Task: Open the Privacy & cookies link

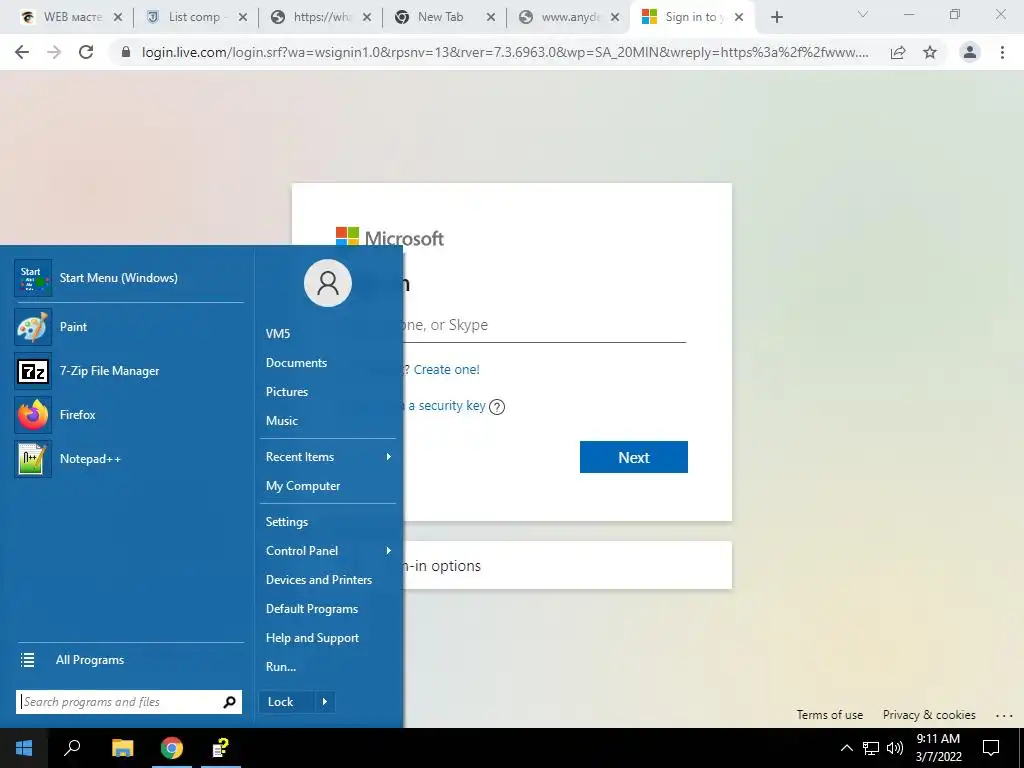Action: (x=929, y=715)
